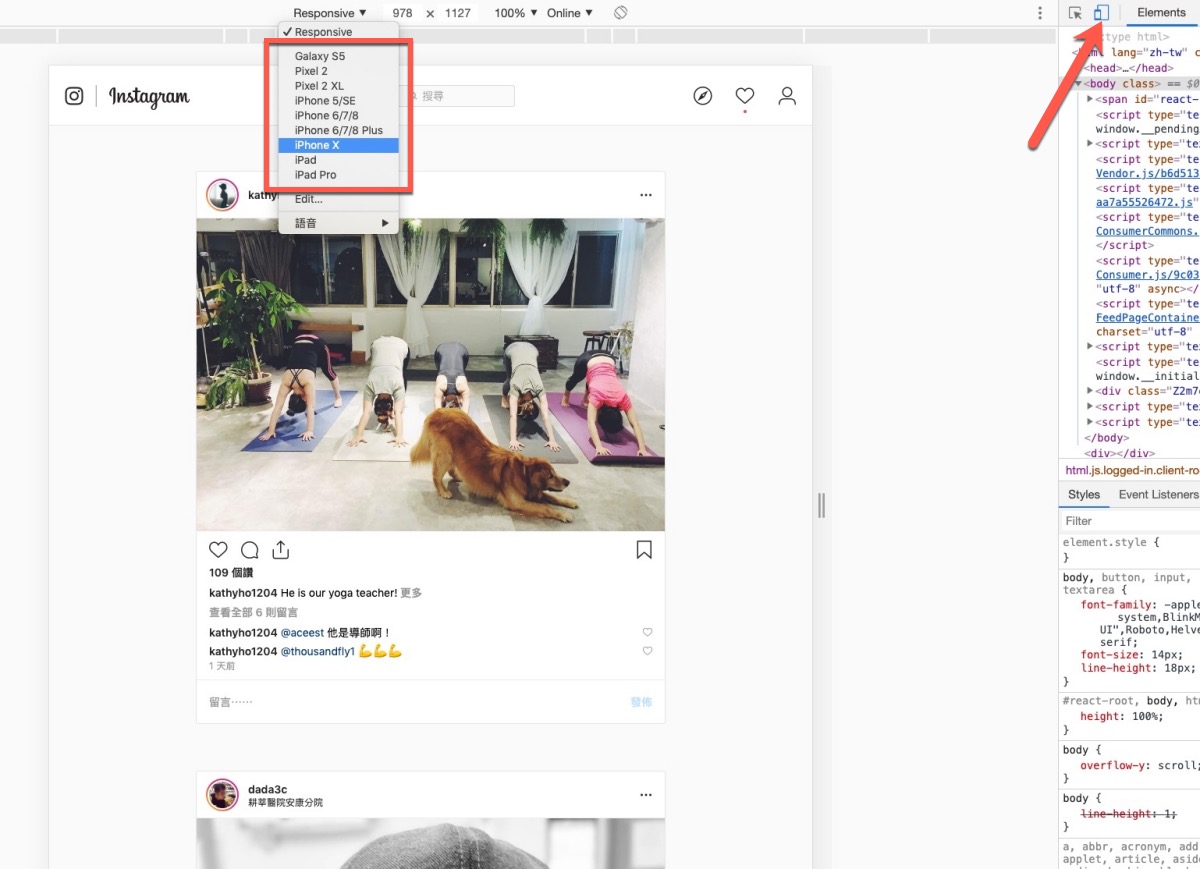This screenshot has width=1200, height=869.
Task: Choose iPhone 6/7/8 Plus device
Action: (338, 130)
